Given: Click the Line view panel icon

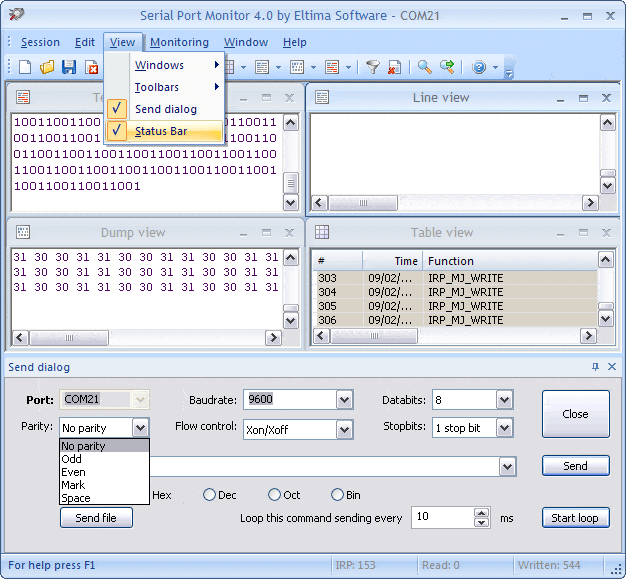Looking at the screenshot, I should (322, 97).
